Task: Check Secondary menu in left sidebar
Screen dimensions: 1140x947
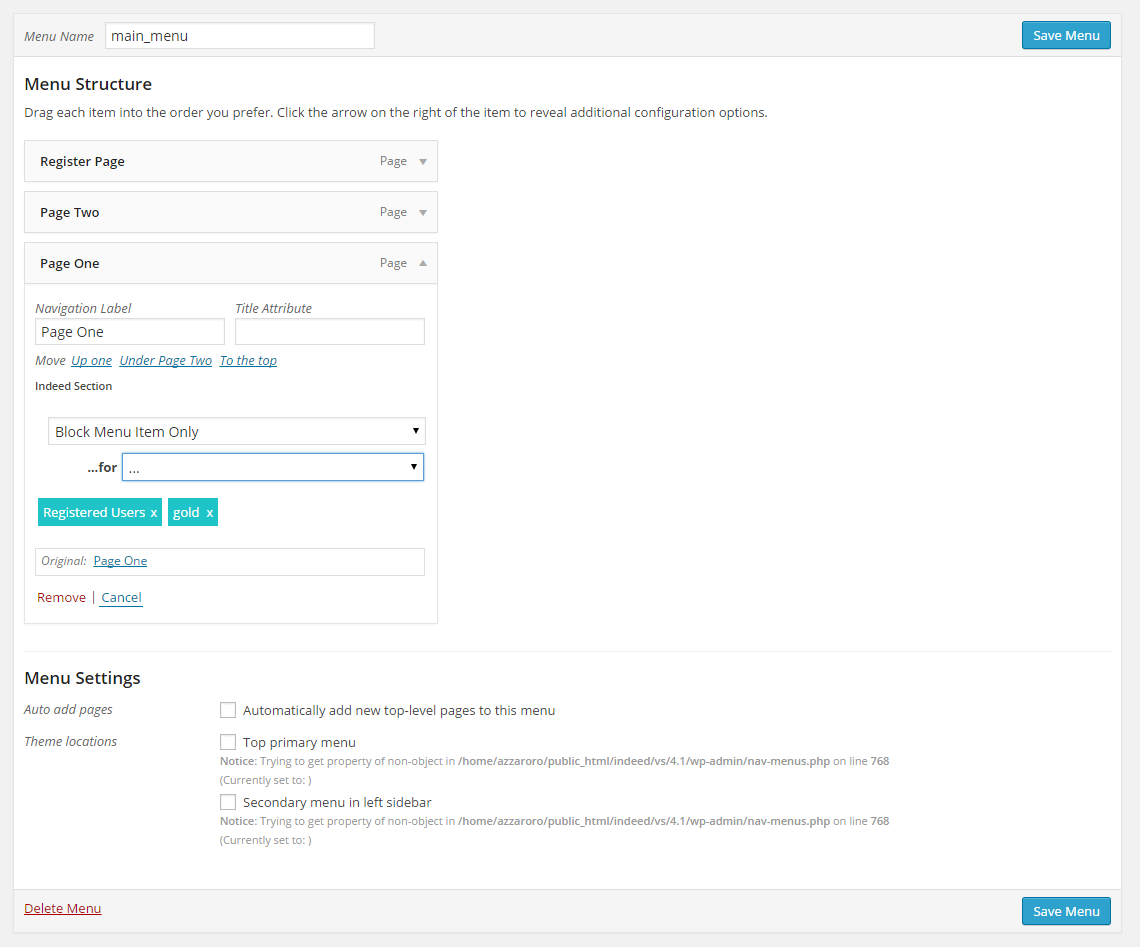Action: click(228, 802)
